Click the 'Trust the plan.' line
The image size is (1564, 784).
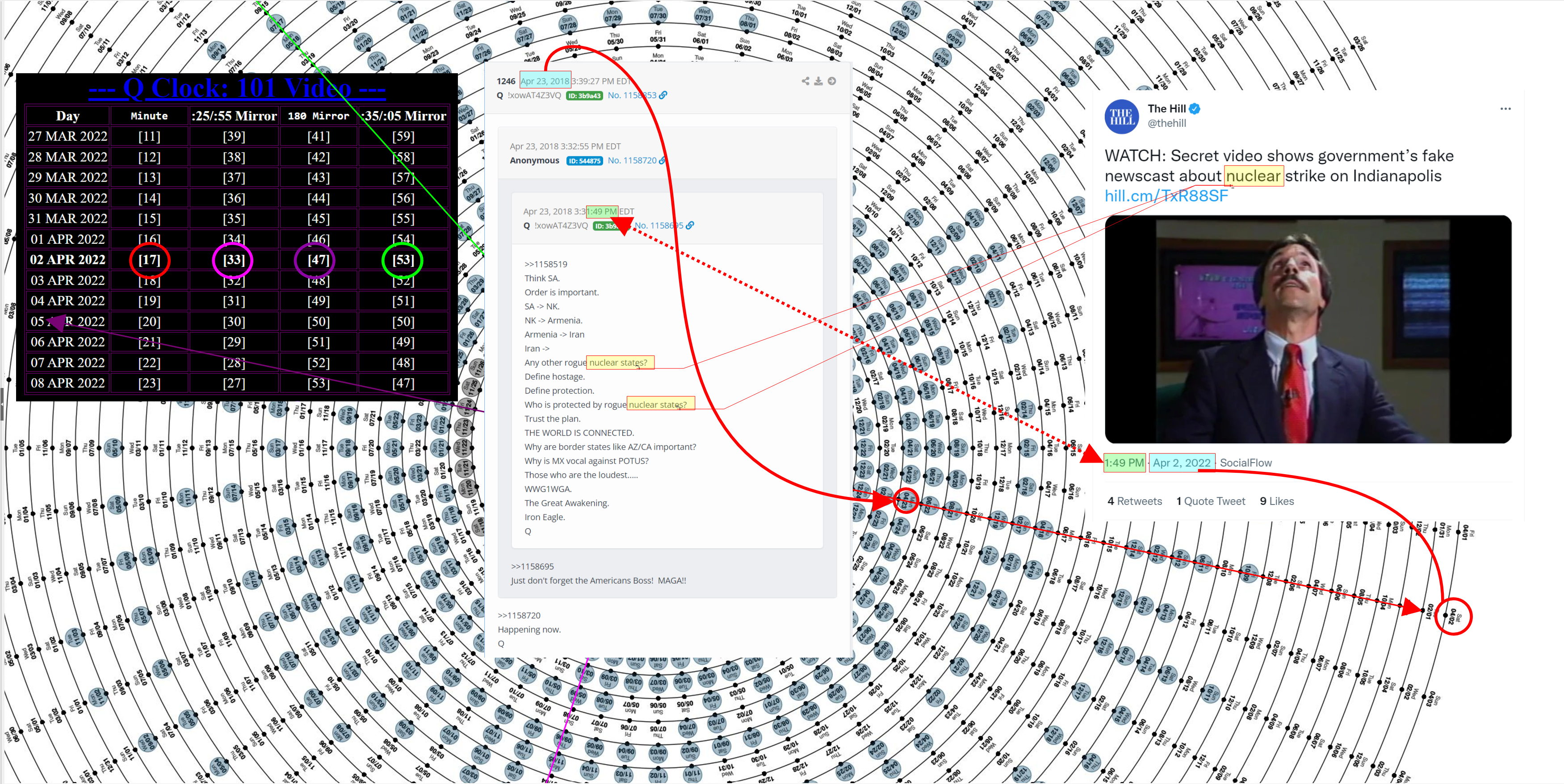553,419
